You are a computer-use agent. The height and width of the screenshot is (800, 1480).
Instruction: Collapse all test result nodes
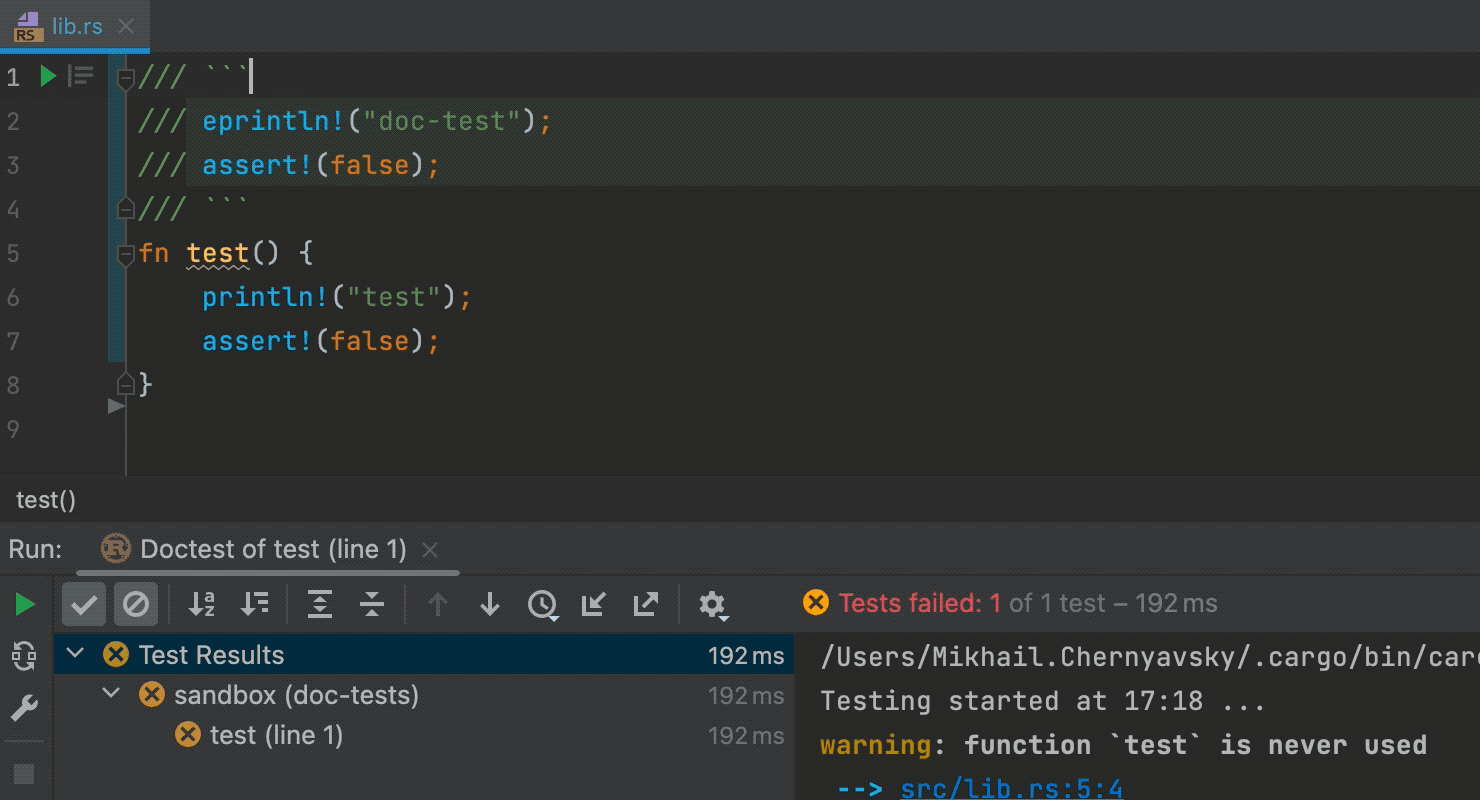[372, 604]
